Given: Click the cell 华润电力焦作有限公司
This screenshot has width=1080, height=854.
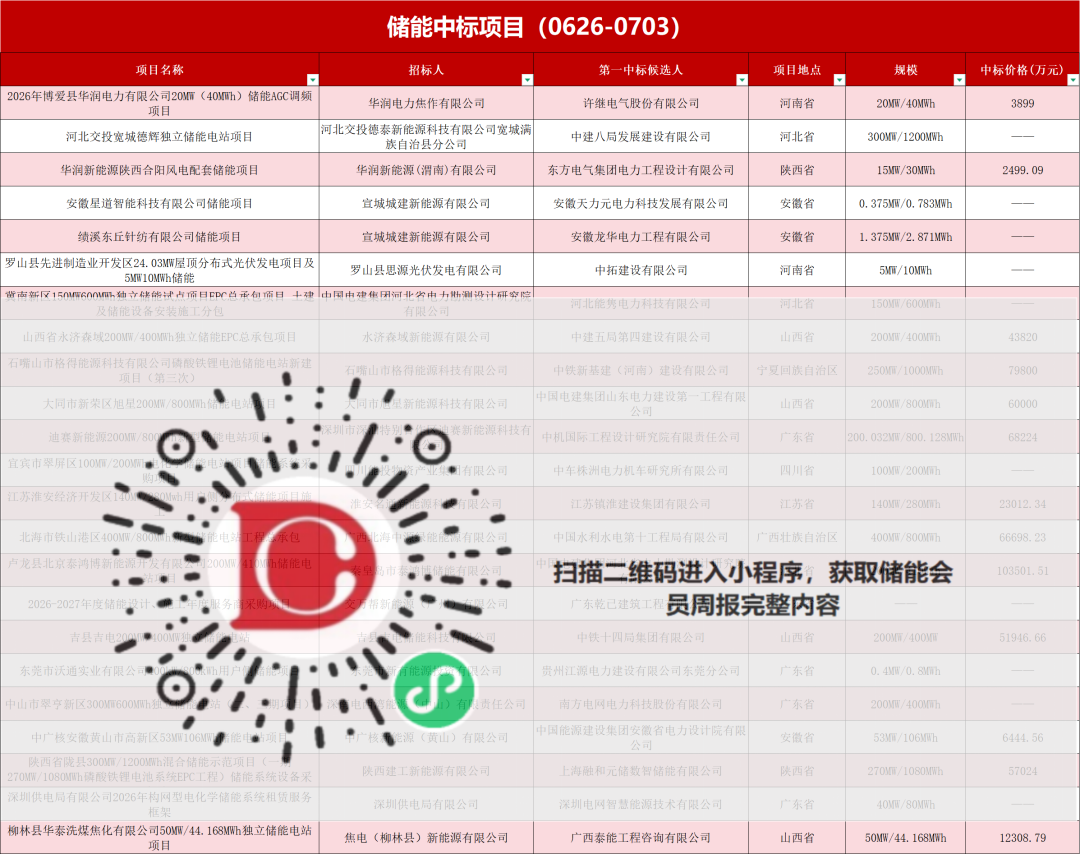Looking at the screenshot, I should coord(426,103).
